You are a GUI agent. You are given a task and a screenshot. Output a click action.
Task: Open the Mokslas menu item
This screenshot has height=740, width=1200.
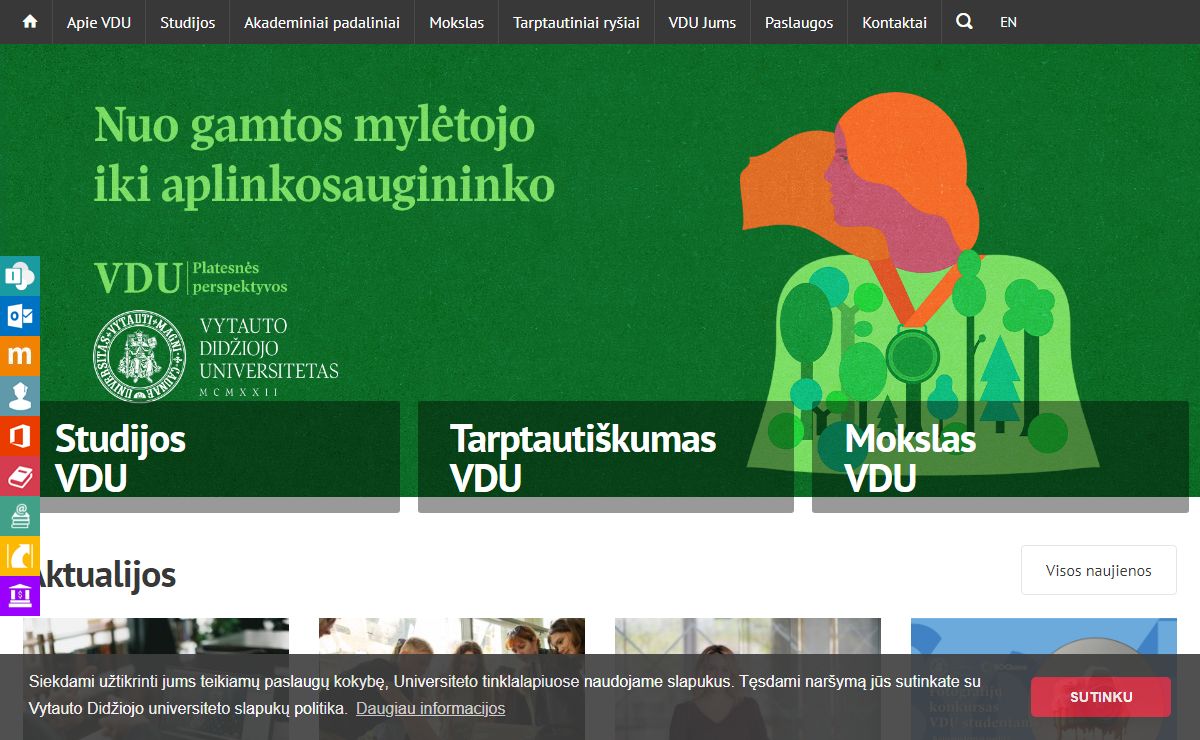tap(457, 22)
